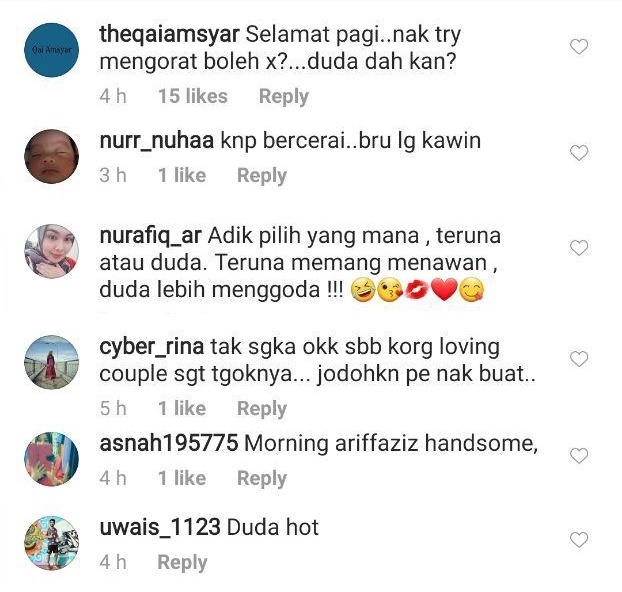This screenshot has width=622, height=592.
Task: Like nurafiq_ar's comment via heart
Action: point(579,248)
